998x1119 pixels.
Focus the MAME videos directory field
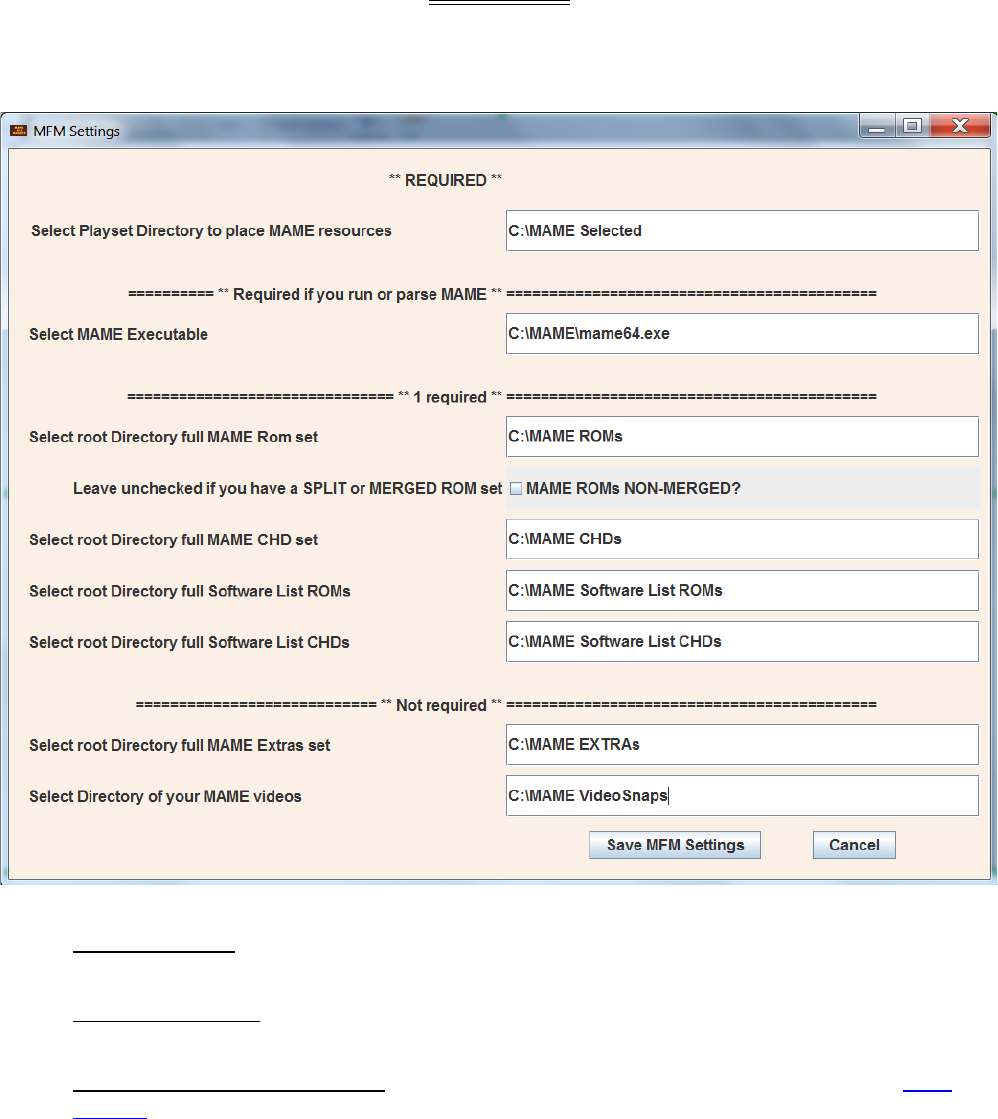742,796
